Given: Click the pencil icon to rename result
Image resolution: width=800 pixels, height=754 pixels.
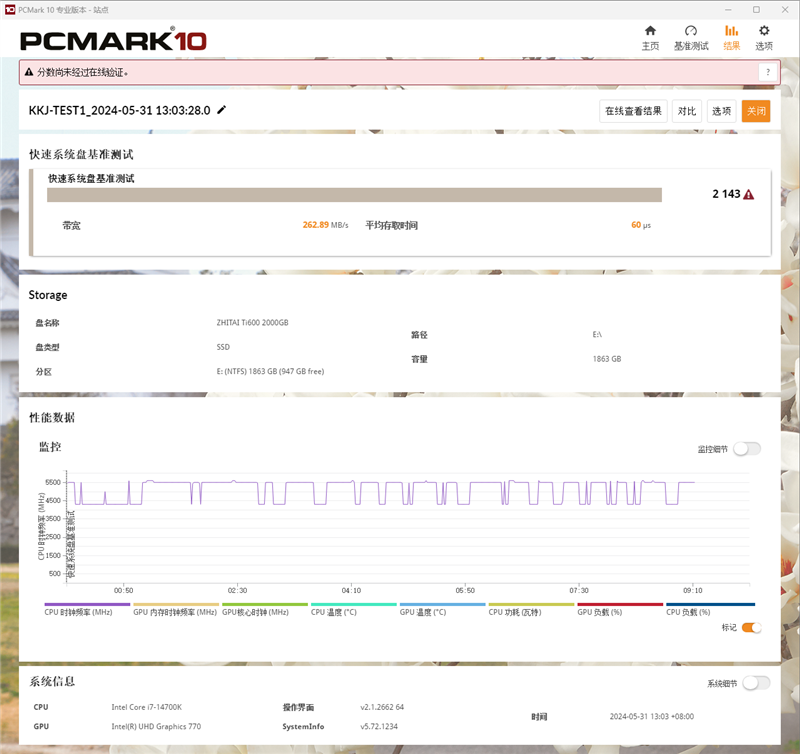Looking at the screenshot, I should pyautogui.click(x=221, y=110).
